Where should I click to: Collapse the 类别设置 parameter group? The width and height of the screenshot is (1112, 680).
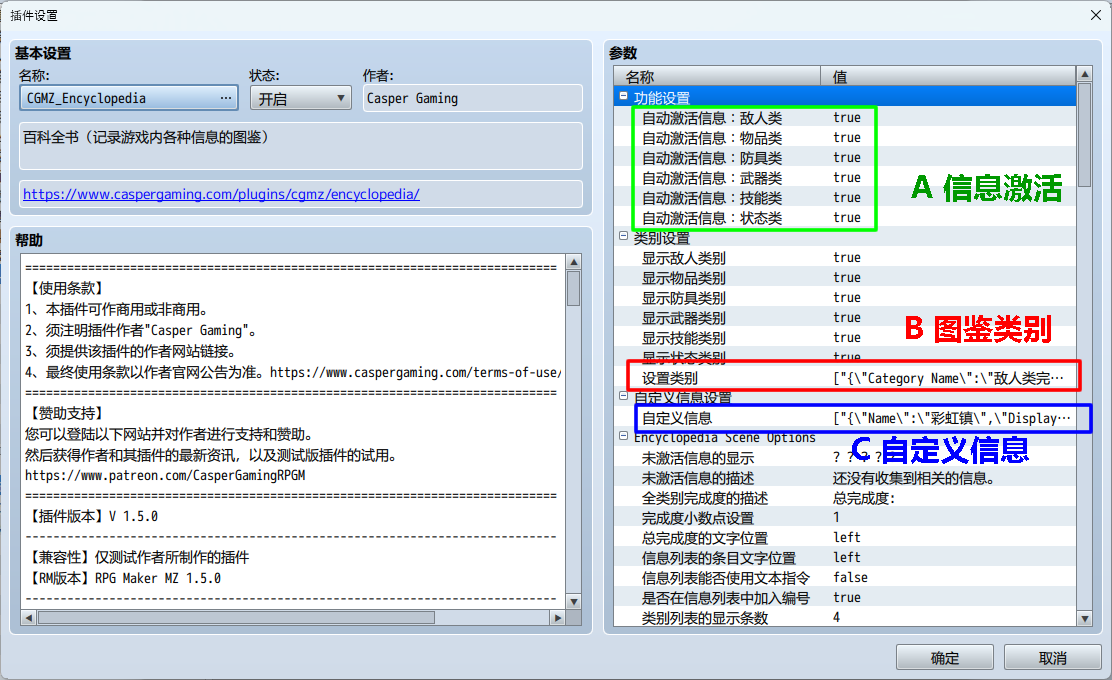623,236
